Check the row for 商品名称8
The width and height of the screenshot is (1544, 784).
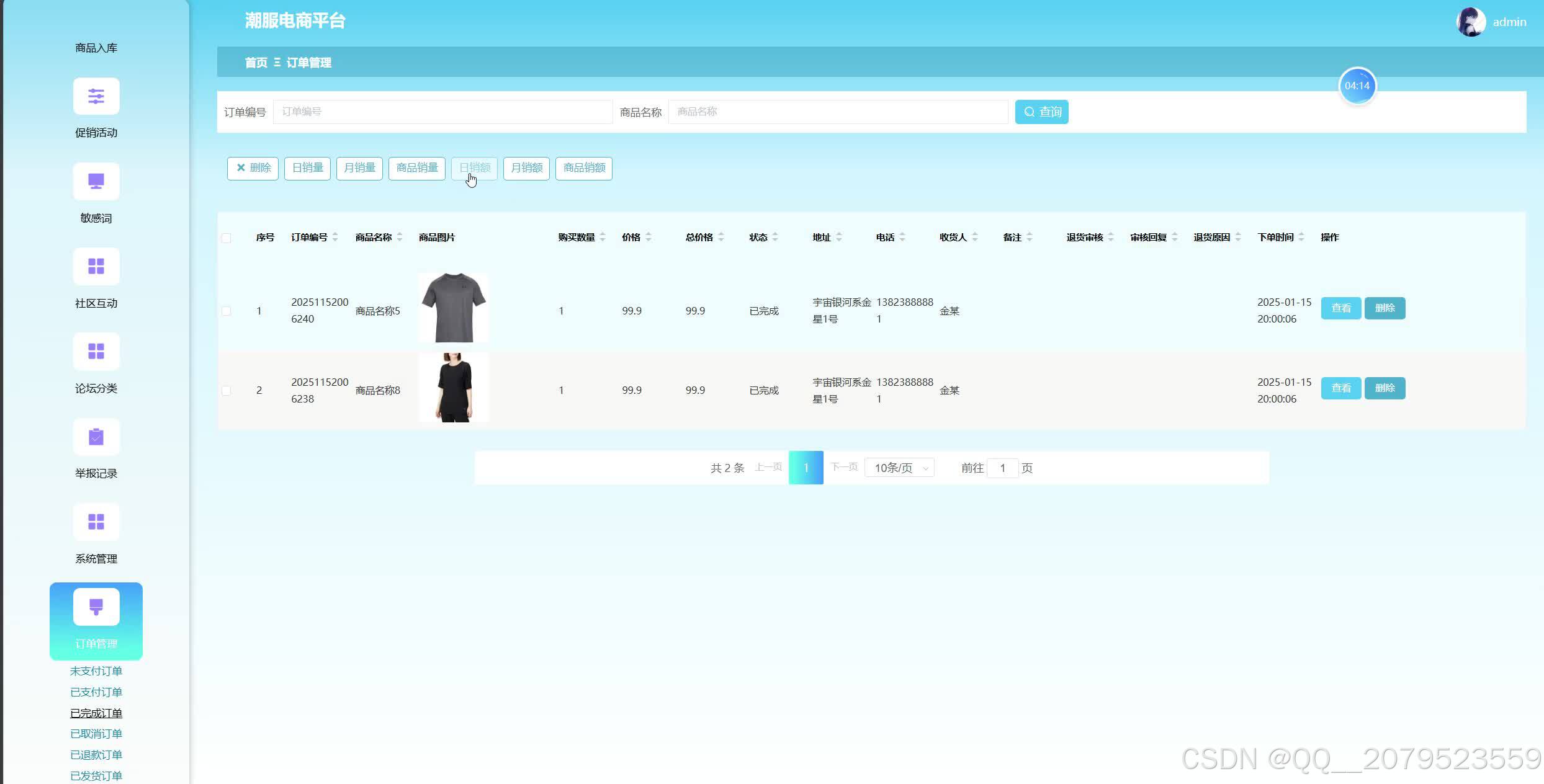click(x=227, y=391)
